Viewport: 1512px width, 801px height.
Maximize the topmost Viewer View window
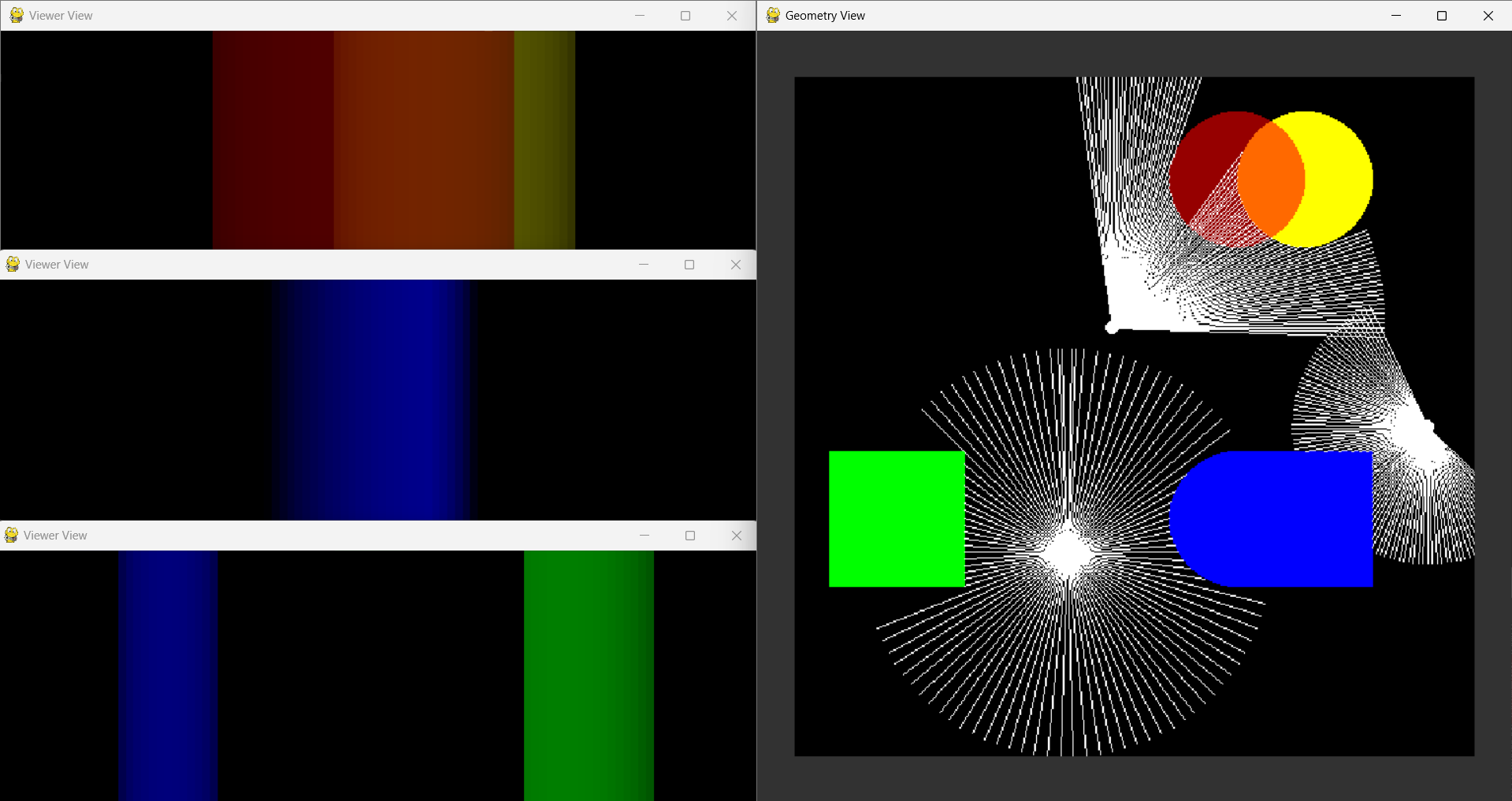685,15
